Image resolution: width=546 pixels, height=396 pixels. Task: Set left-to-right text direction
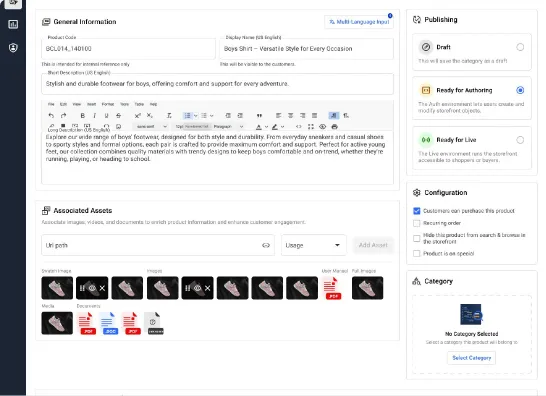point(334,116)
